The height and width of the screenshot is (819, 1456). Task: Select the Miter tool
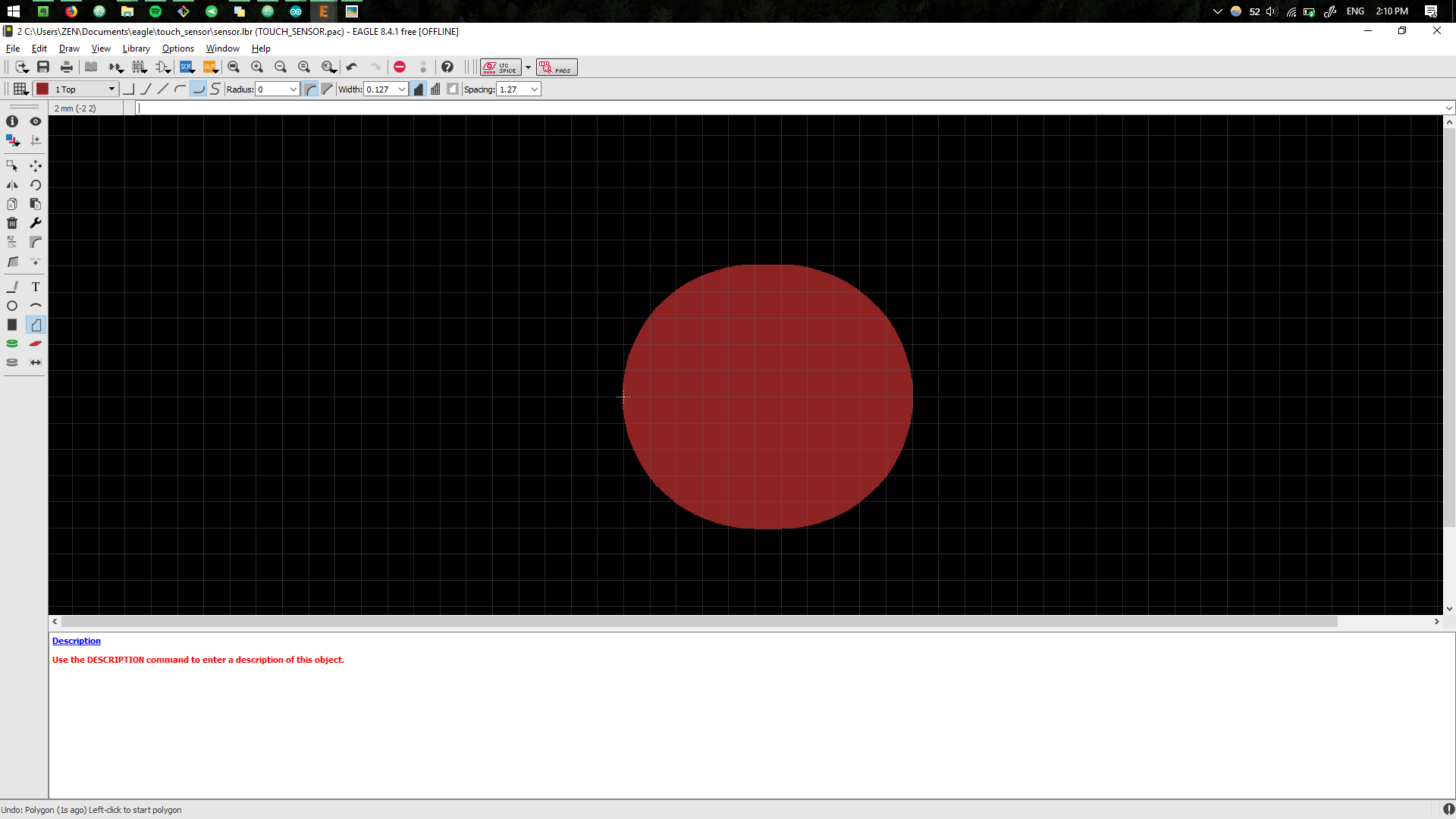pos(36,242)
